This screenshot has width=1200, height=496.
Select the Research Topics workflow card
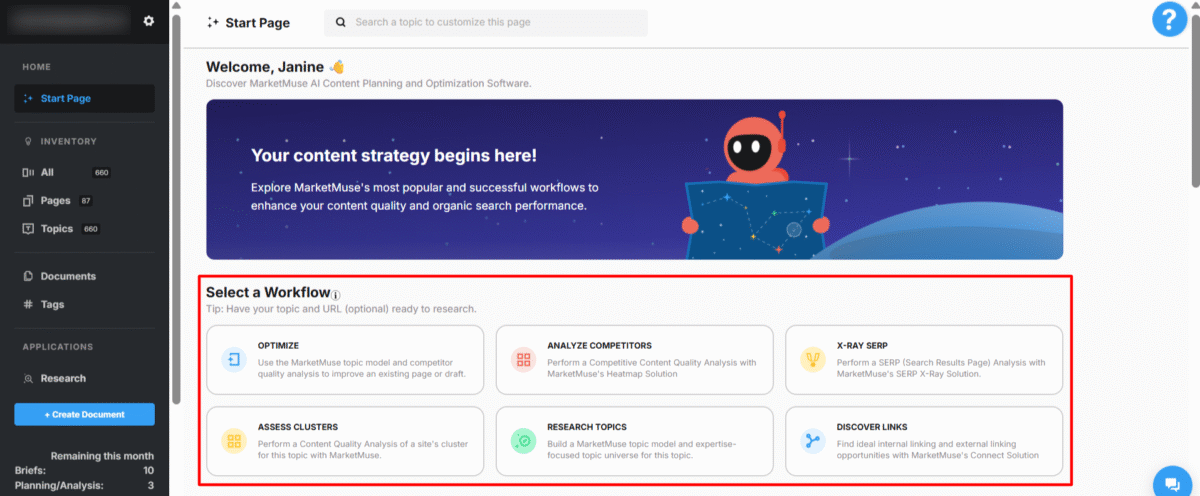coord(634,440)
